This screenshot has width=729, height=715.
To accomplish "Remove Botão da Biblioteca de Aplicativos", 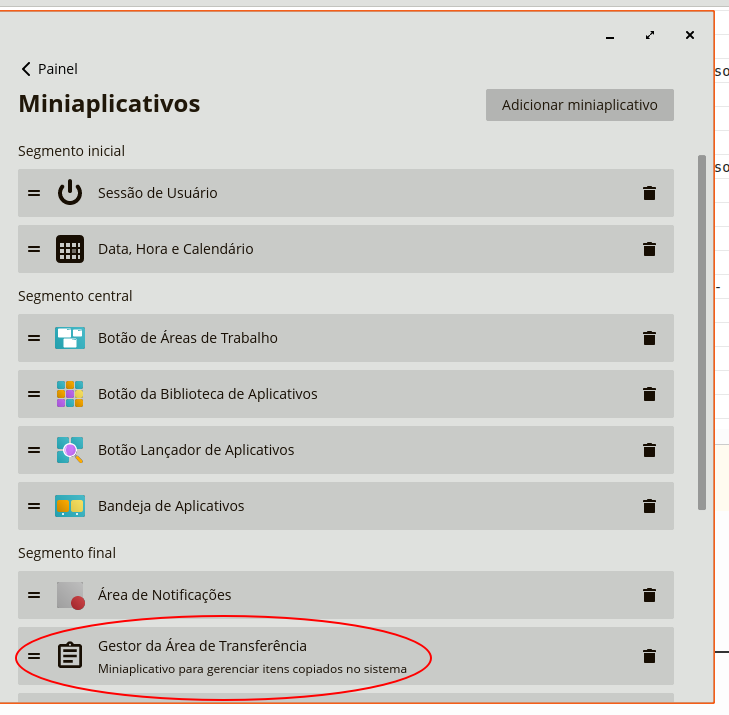I will [649, 394].
